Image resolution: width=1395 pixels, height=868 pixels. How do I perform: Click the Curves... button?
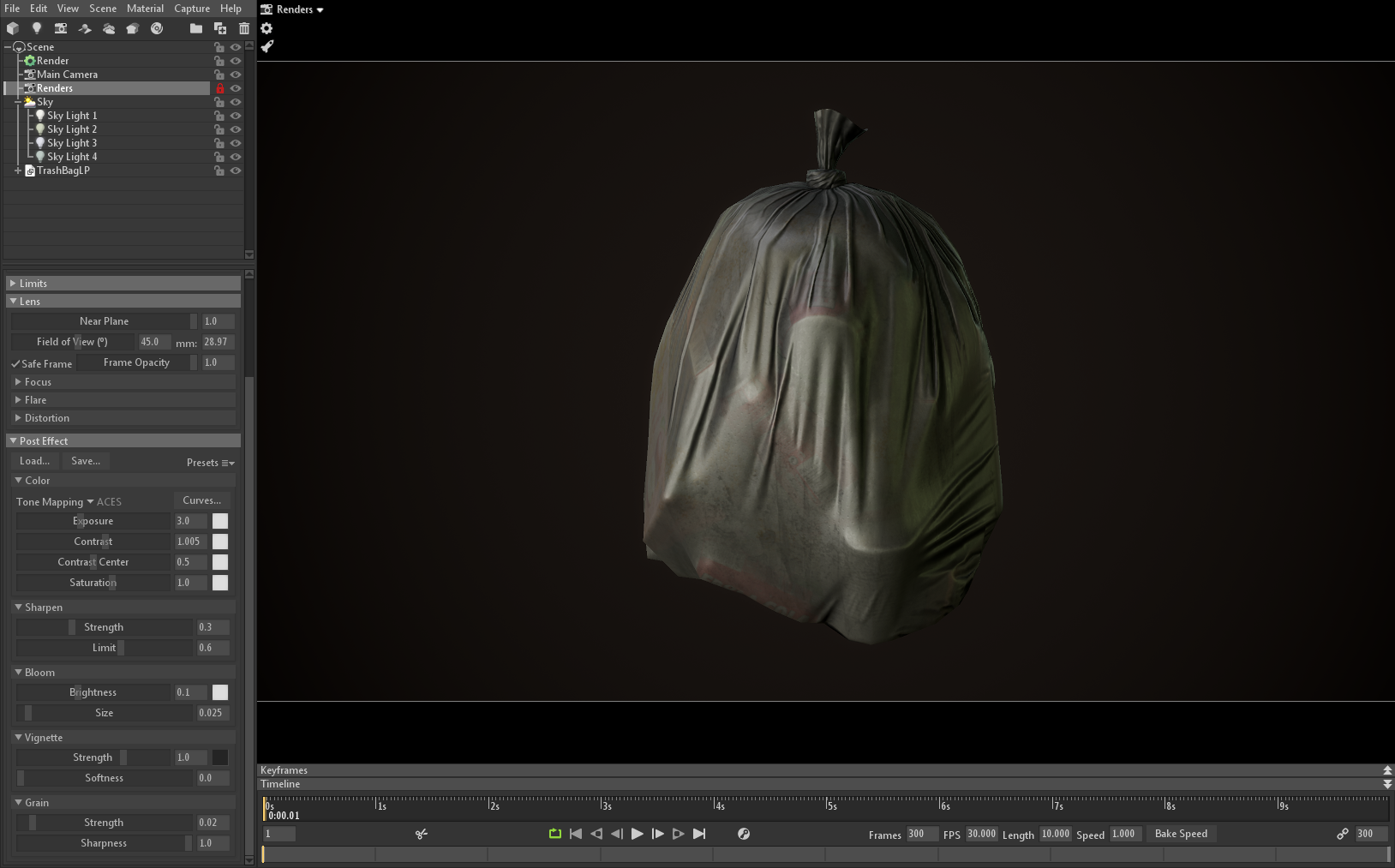pyautogui.click(x=201, y=500)
